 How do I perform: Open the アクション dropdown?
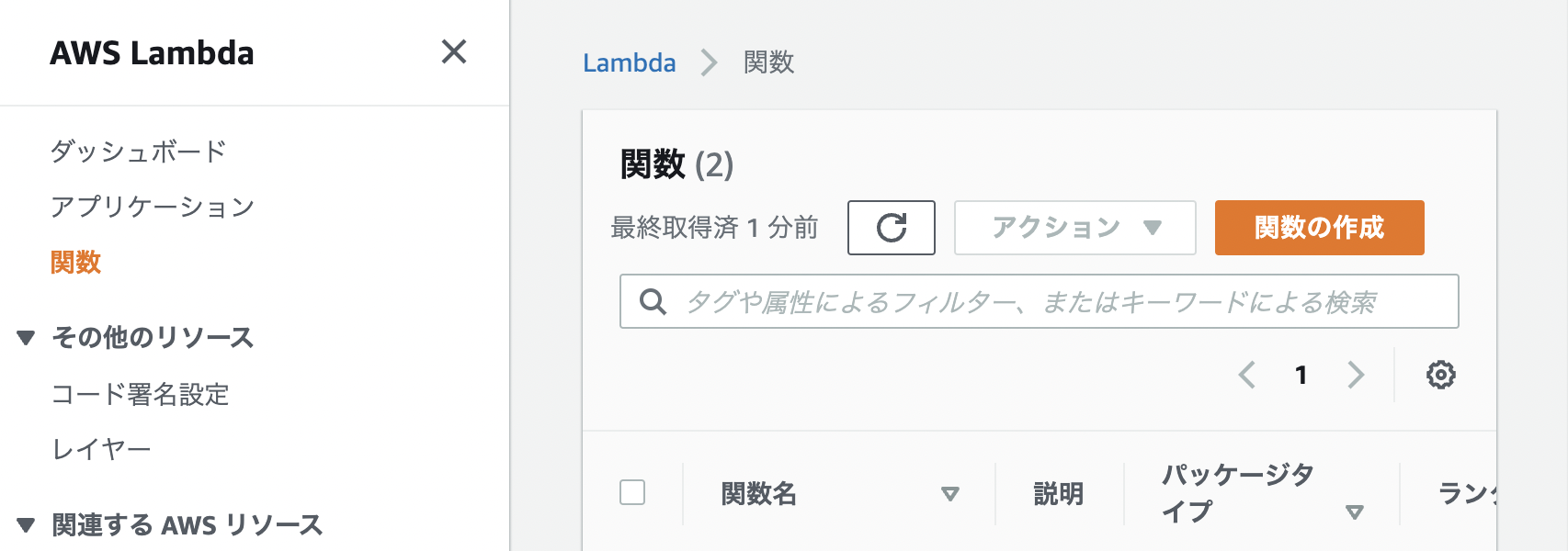pos(1074,227)
